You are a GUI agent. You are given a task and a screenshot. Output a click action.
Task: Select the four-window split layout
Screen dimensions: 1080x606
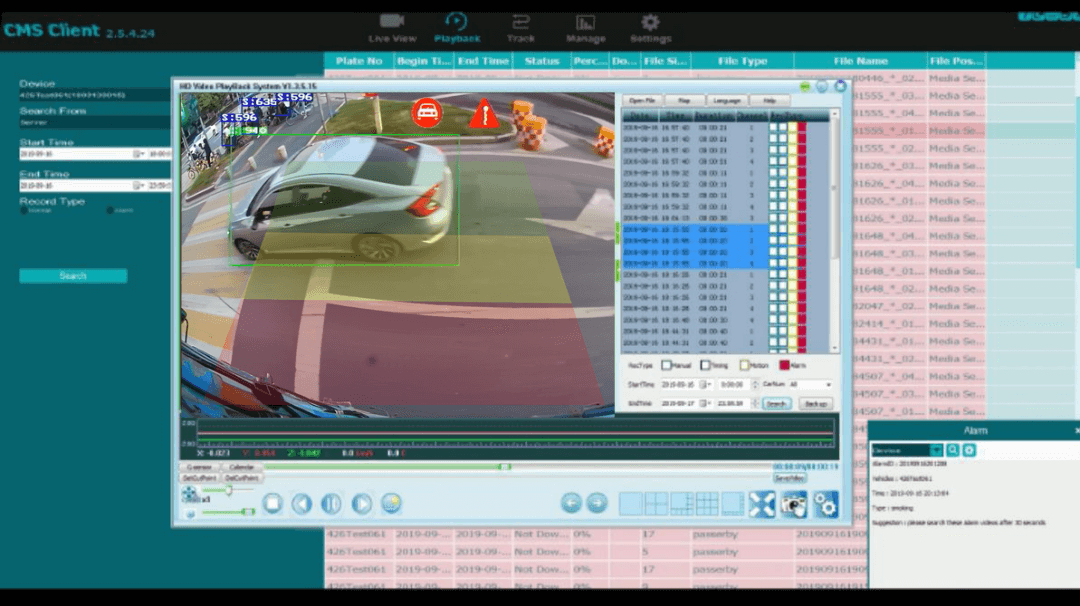[656, 504]
